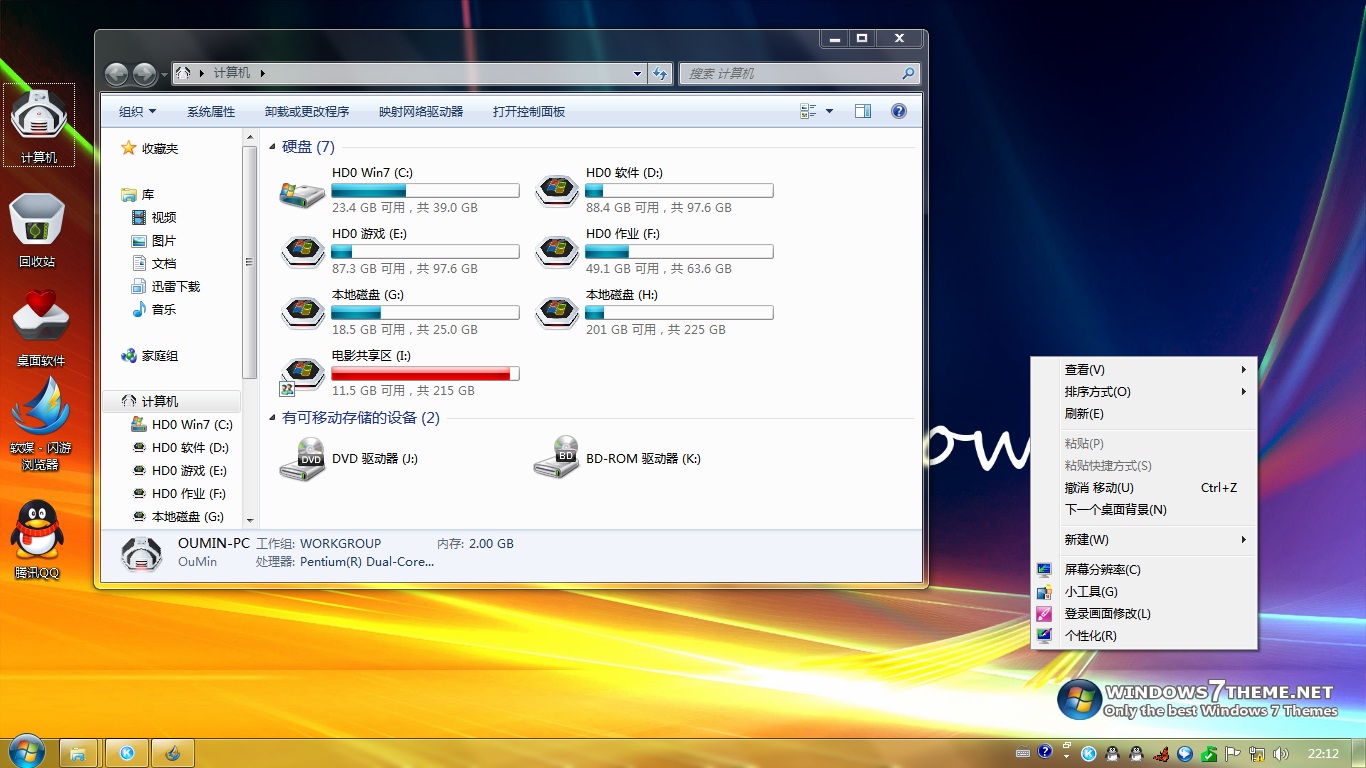
Task: Click the Explorer folder taskbar button
Action: click(78, 753)
